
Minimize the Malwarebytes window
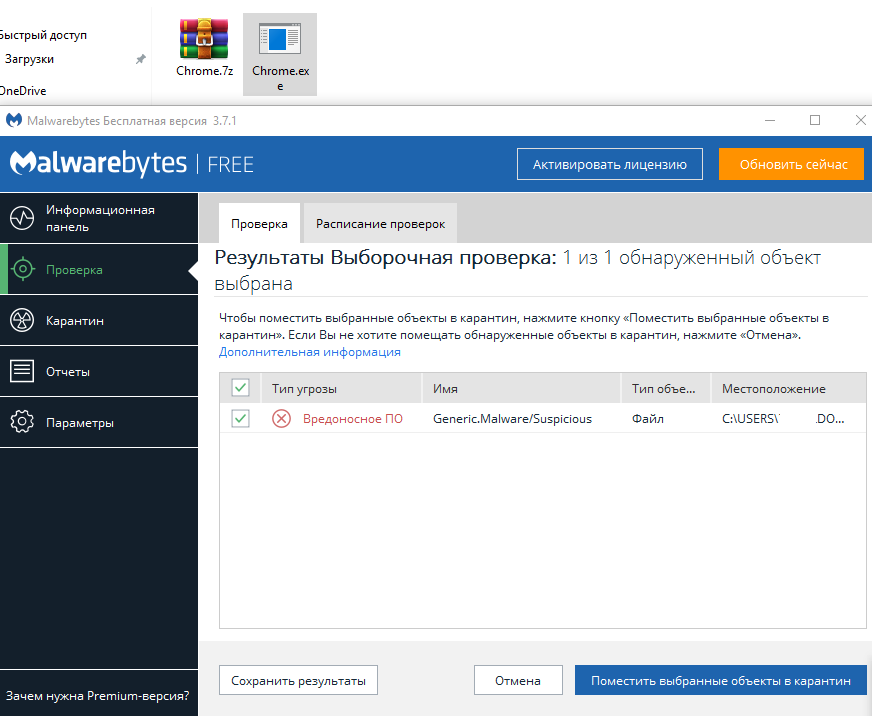point(770,120)
